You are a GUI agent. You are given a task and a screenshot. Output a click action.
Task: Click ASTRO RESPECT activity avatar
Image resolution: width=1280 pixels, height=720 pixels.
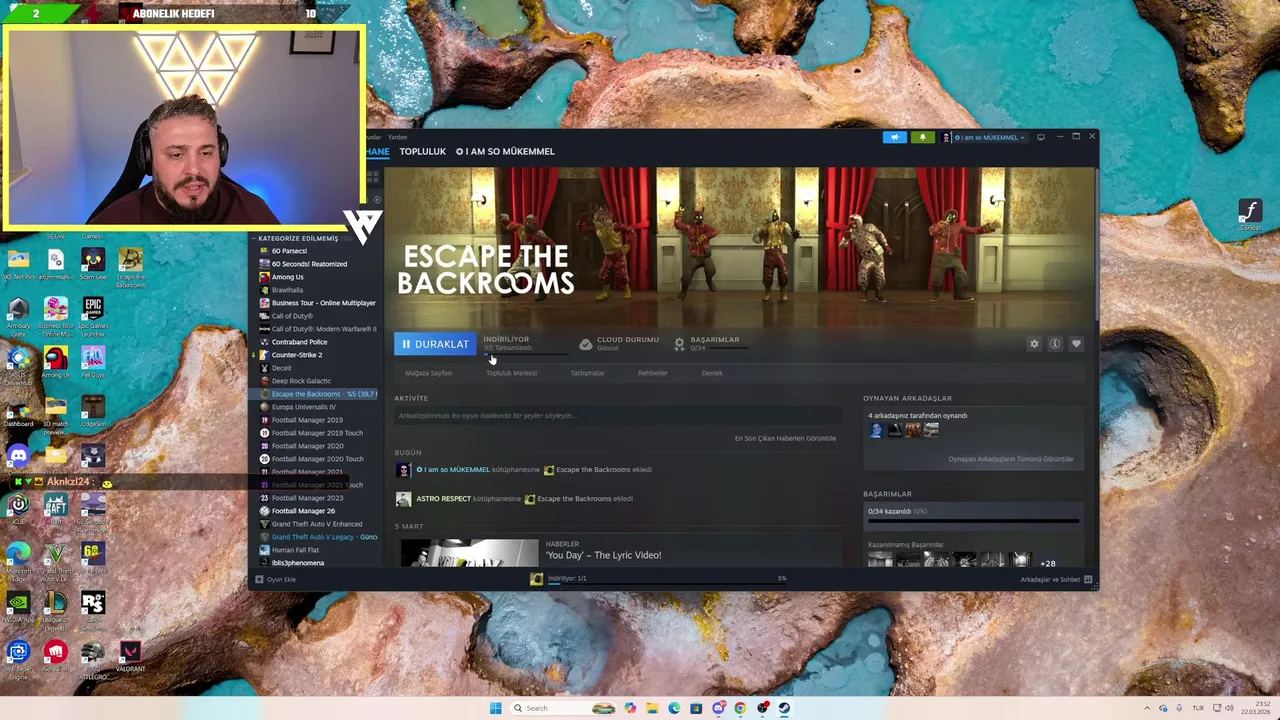[403, 499]
